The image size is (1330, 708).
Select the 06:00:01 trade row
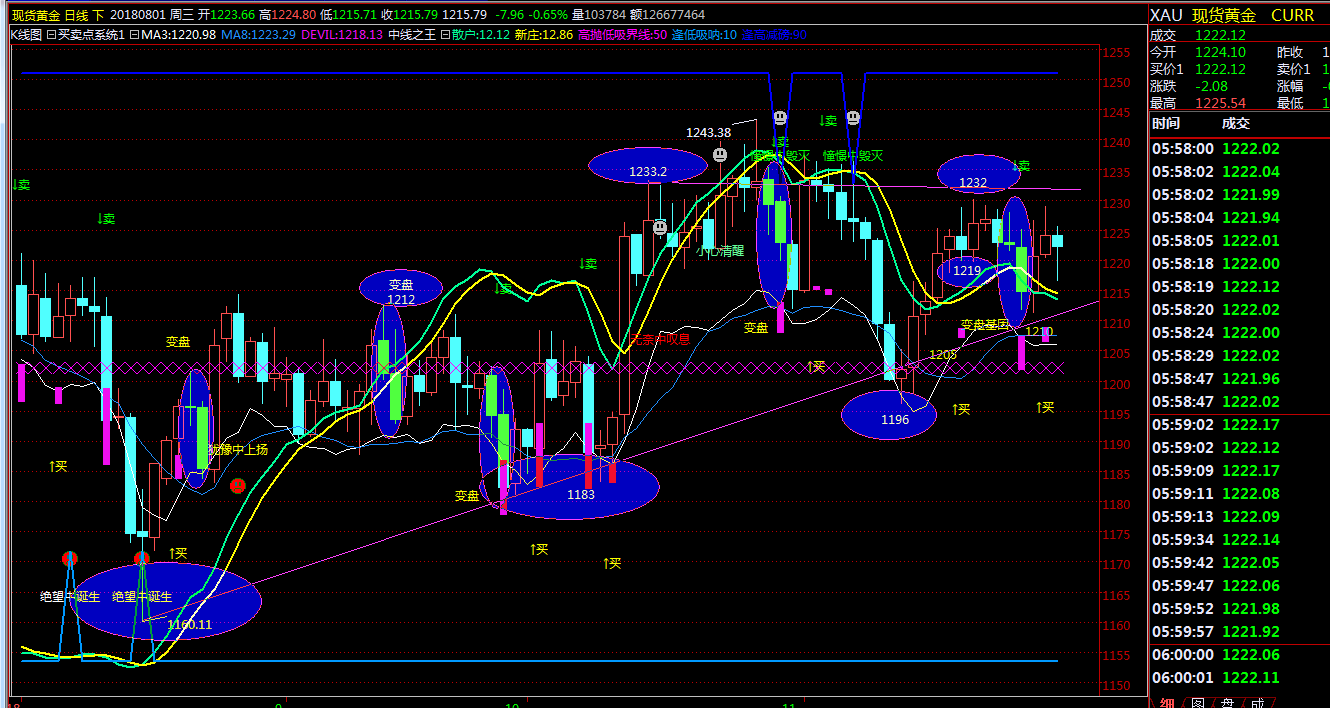[1240, 677]
